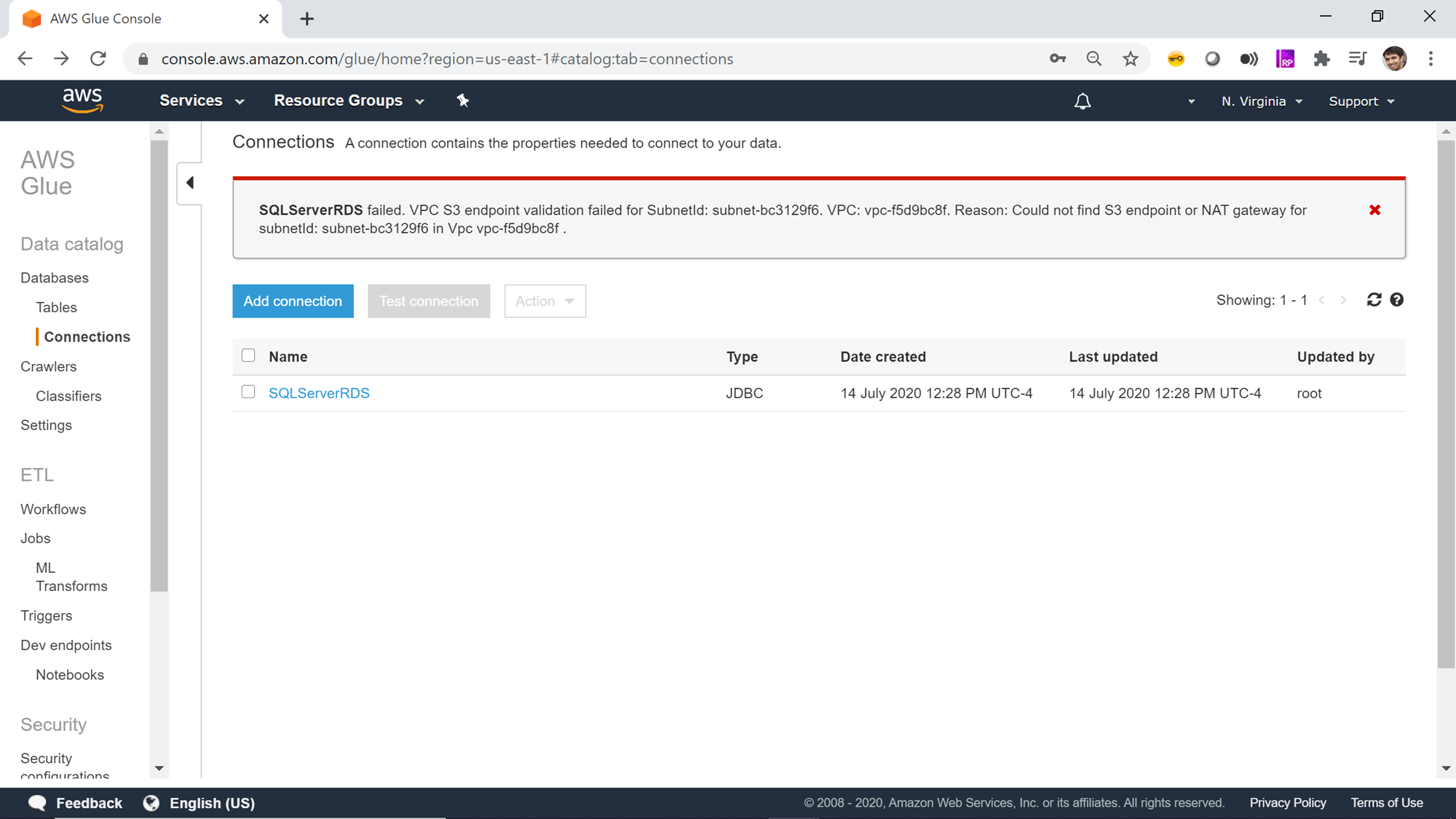Collapse the left navigation panel arrow
1456x819 pixels.
click(x=190, y=183)
